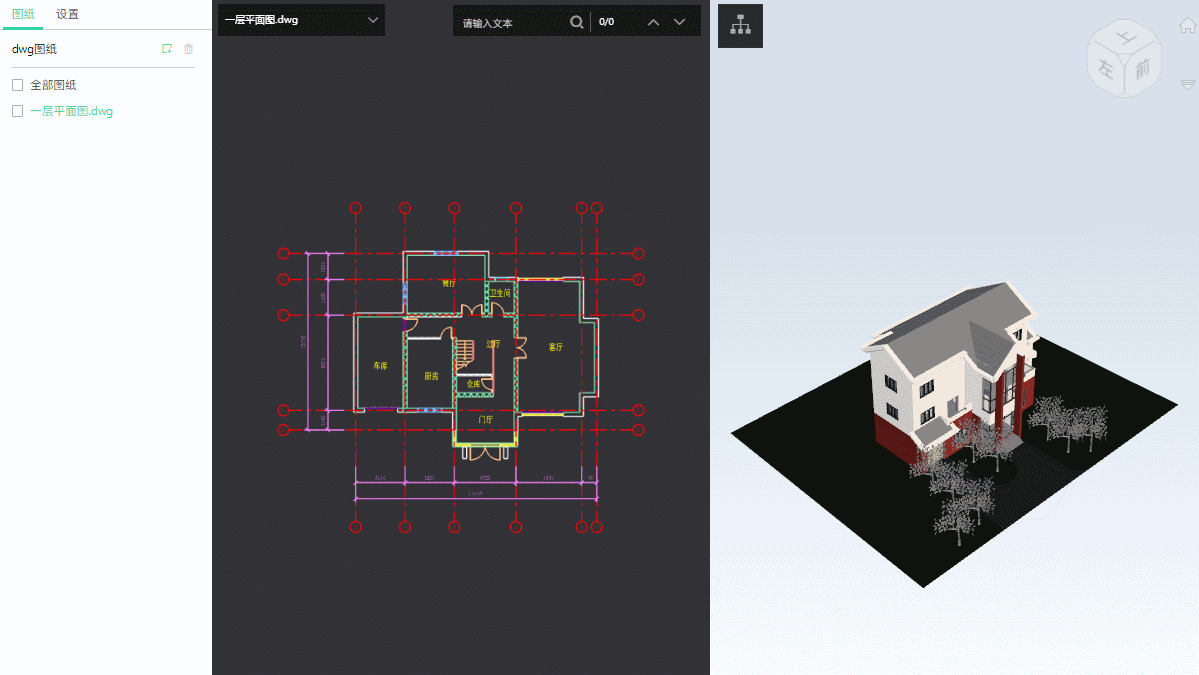Click the magnifier search icon
1199x675 pixels.
pos(577,22)
